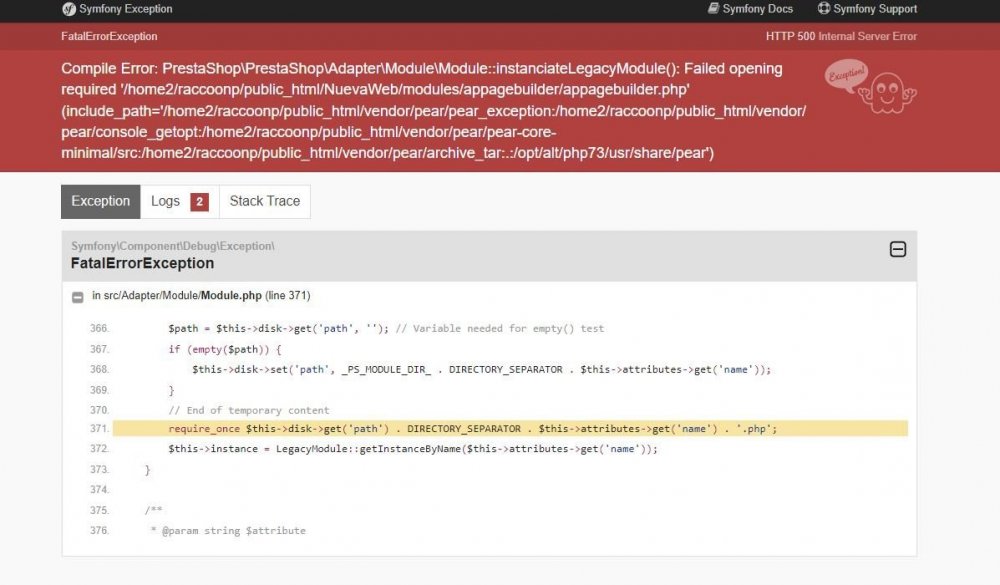Collapse the FatalErrorException panel
This screenshot has height=585, width=1000.
click(898, 249)
